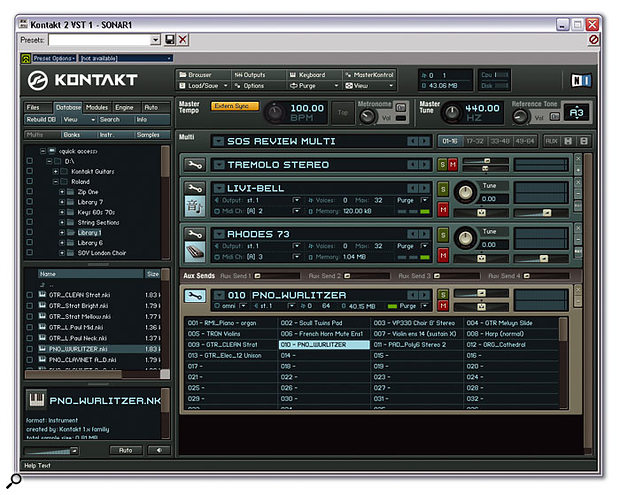Mute the RHODES 73 instrument
Screen dimensions: 620x495
(443, 255)
